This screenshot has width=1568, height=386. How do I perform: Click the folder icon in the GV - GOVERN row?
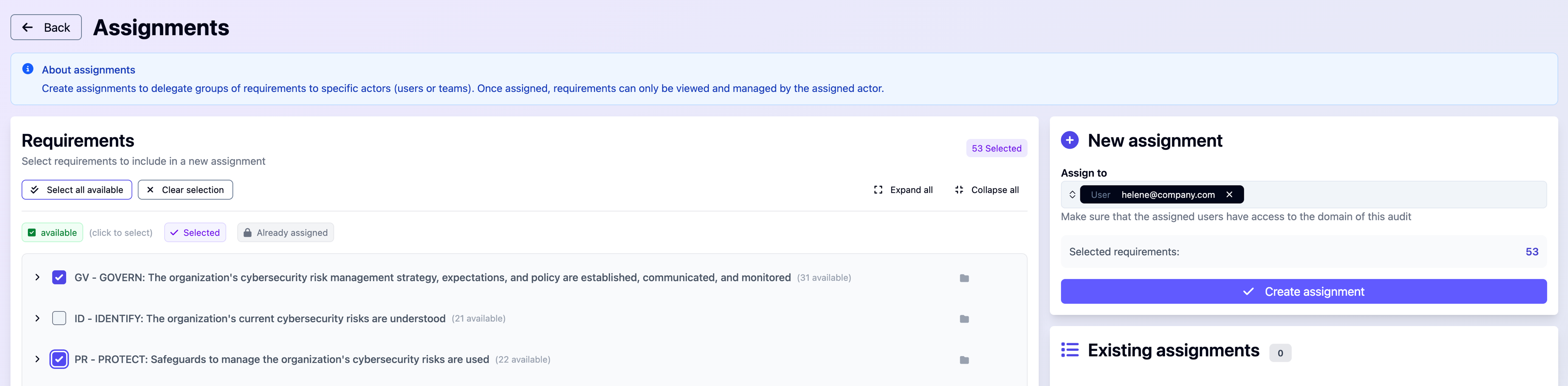[964, 278]
